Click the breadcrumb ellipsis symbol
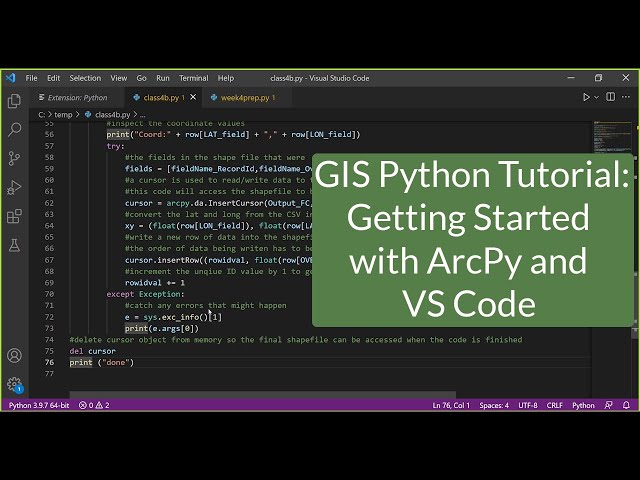Viewport: 640px width, 480px height. 142,115
